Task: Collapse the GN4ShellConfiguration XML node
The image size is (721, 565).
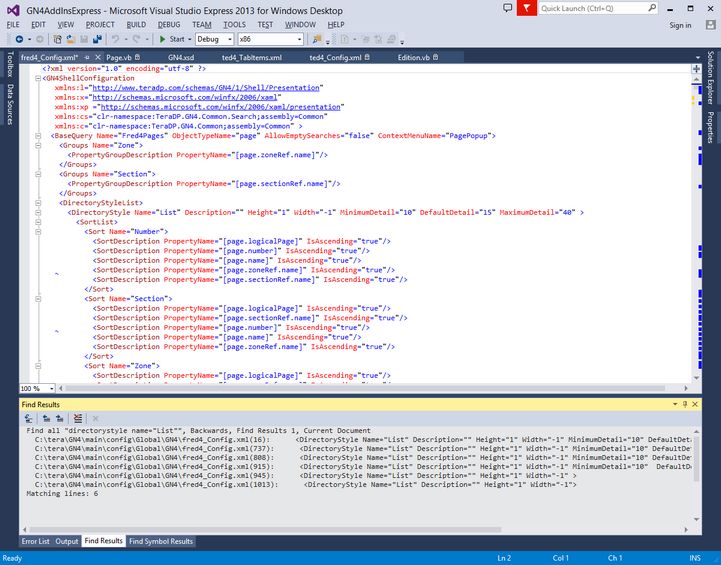Action: click(x=38, y=79)
